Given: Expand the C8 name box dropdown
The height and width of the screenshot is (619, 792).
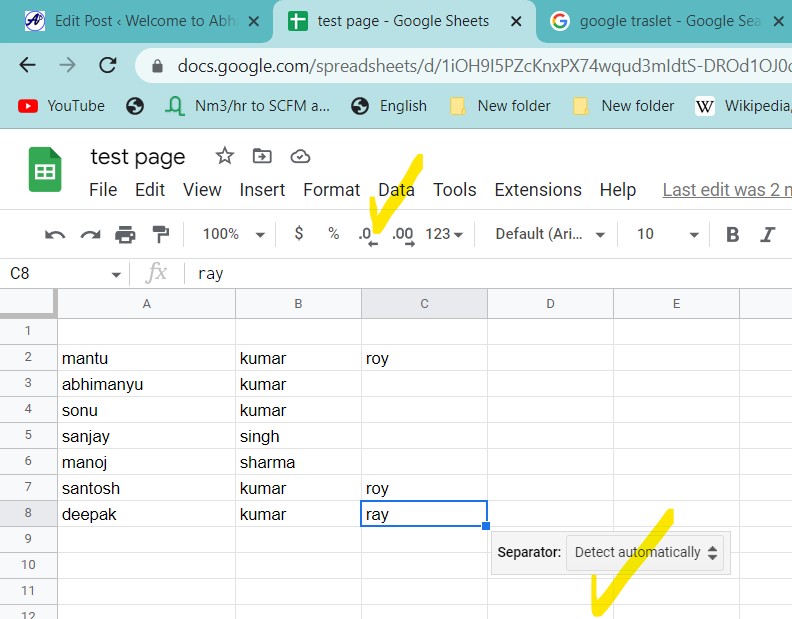Looking at the screenshot, I should click(x=116, y=275).
